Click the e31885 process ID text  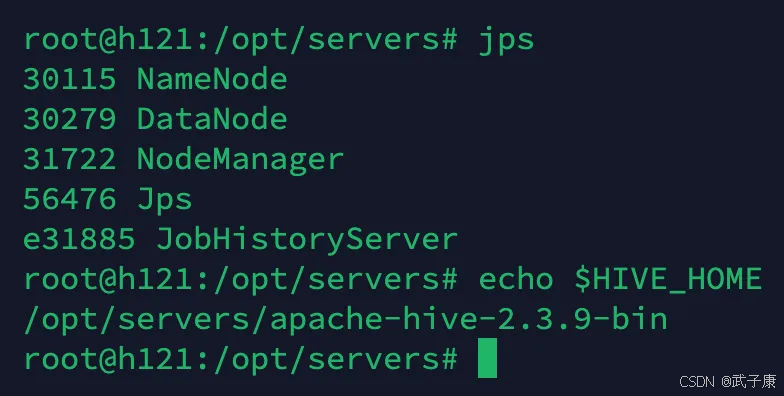[x=79, y=240]
